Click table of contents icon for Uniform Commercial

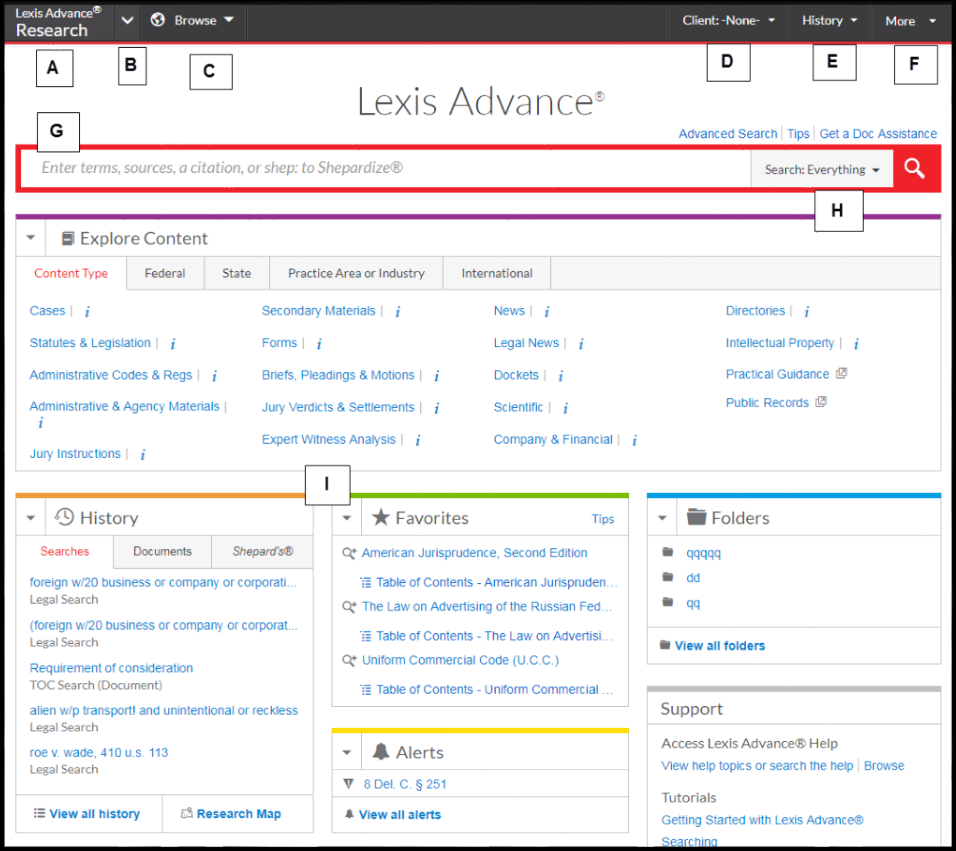[x=366, y=690]
